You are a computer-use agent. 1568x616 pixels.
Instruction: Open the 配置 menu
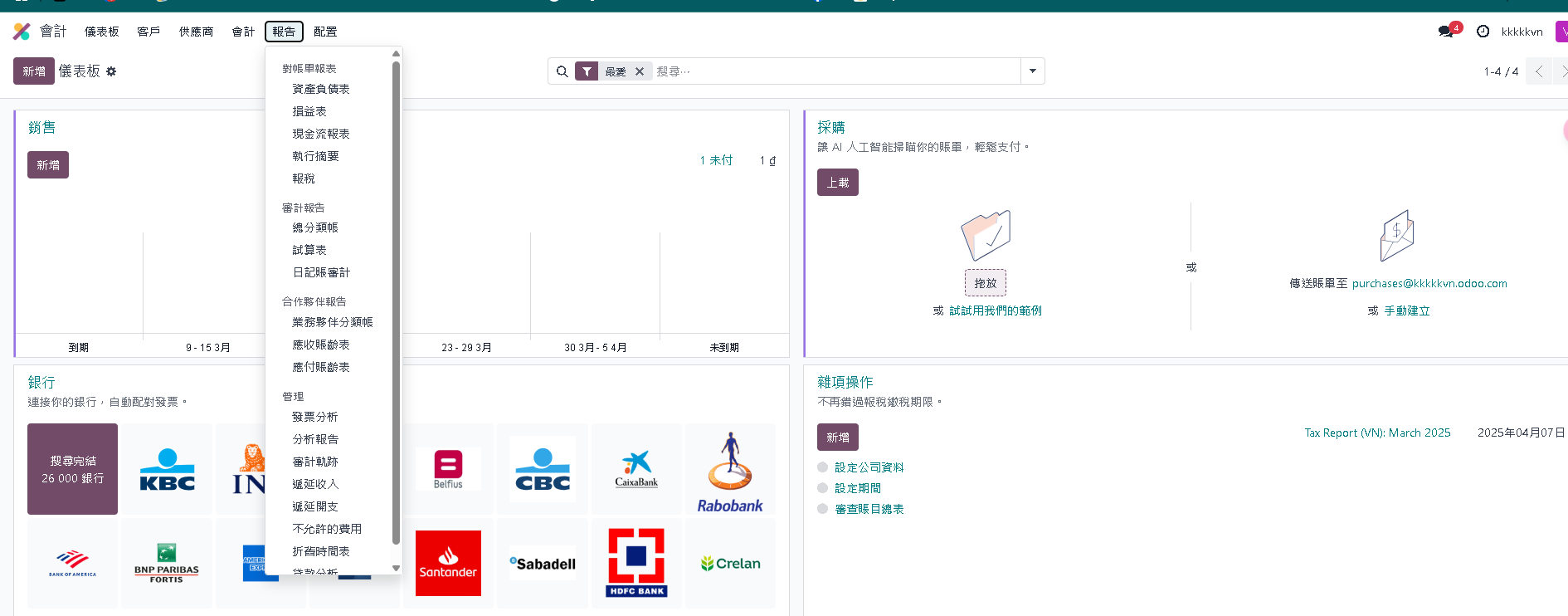click(325, 32)
